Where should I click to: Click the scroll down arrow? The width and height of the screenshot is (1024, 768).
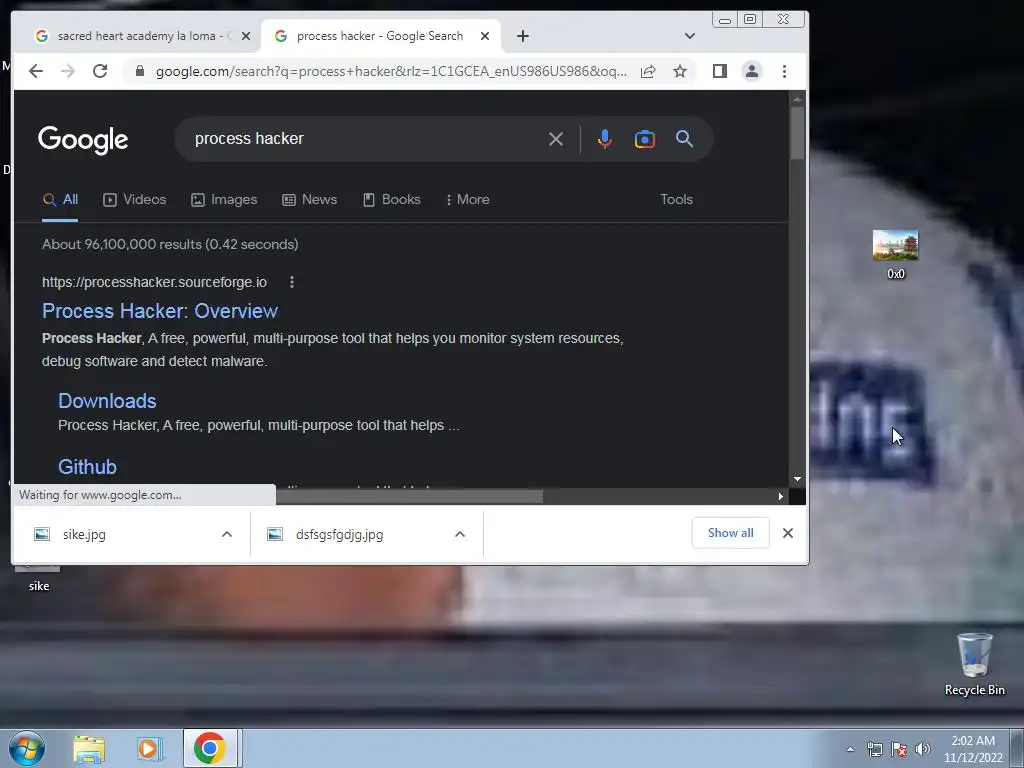[x=797, y=479]
